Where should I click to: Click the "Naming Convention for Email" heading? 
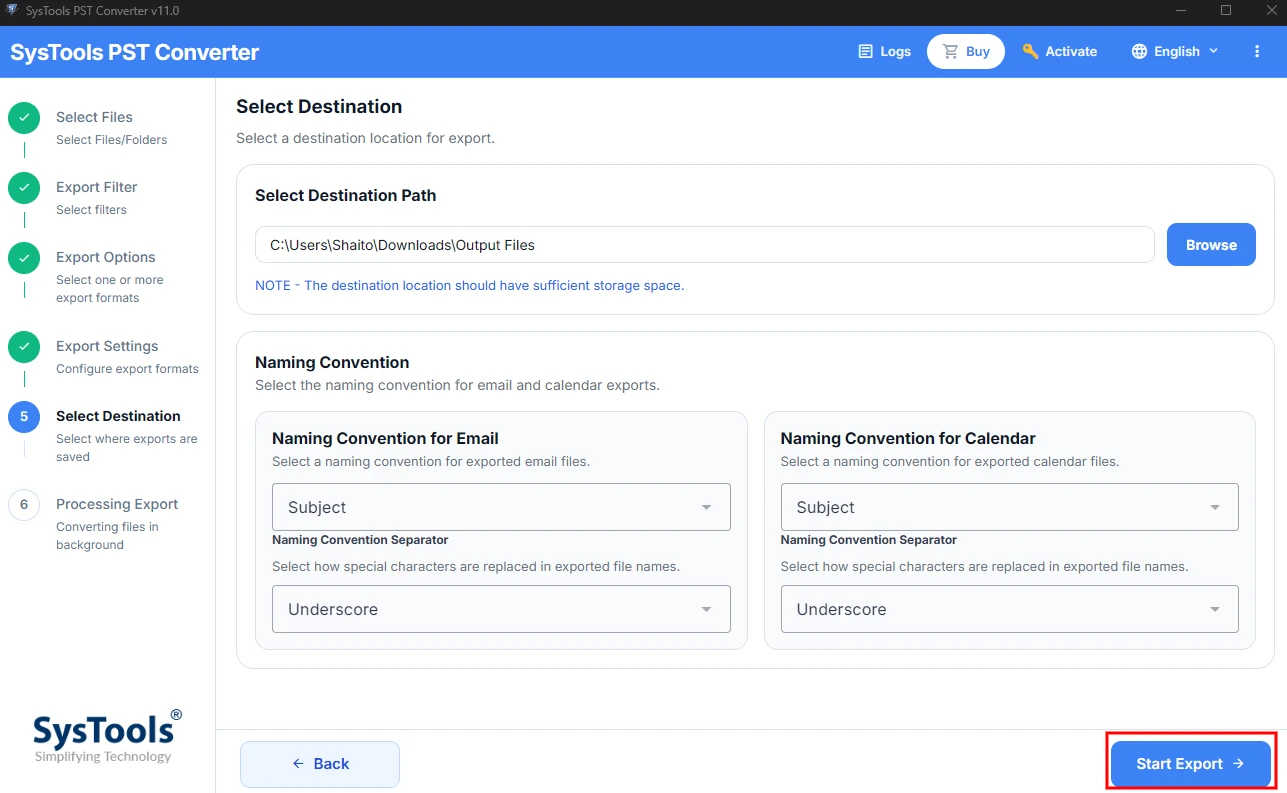[385, 438]
